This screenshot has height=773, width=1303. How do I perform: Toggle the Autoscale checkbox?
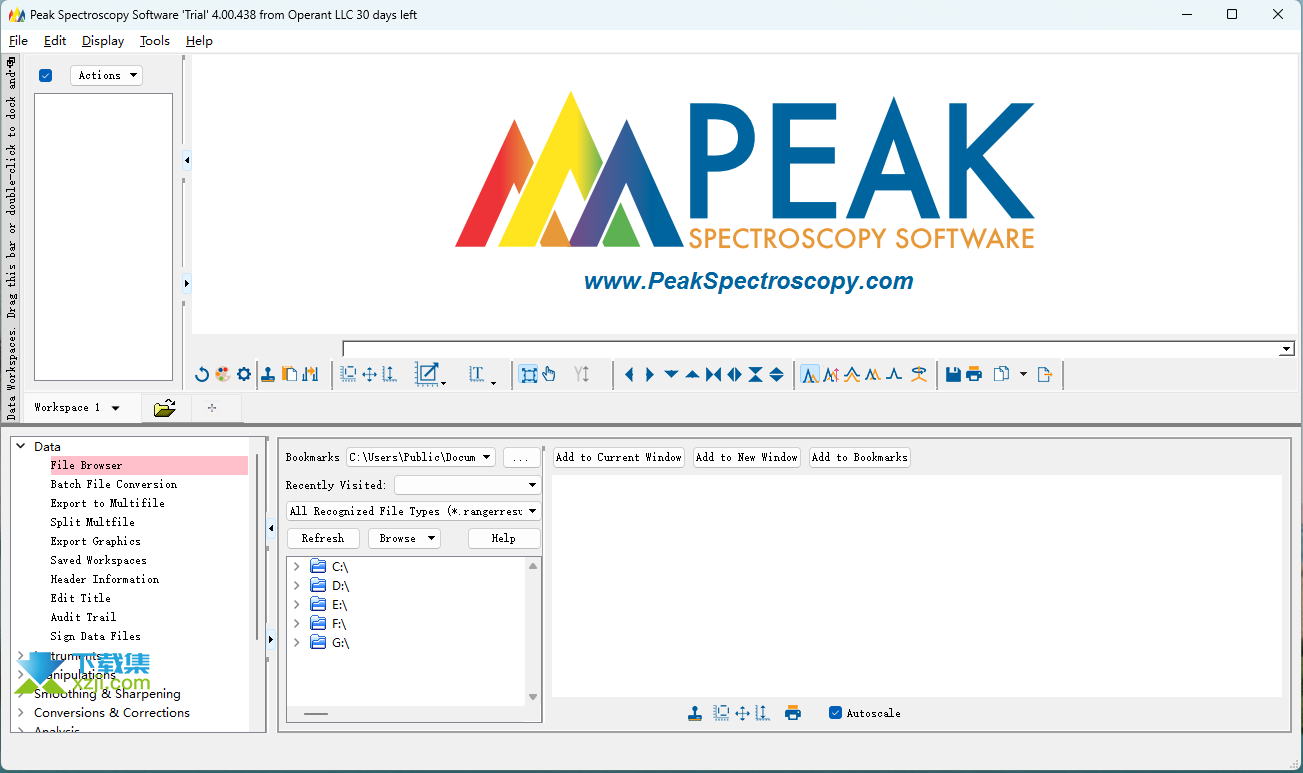(835, 713)
